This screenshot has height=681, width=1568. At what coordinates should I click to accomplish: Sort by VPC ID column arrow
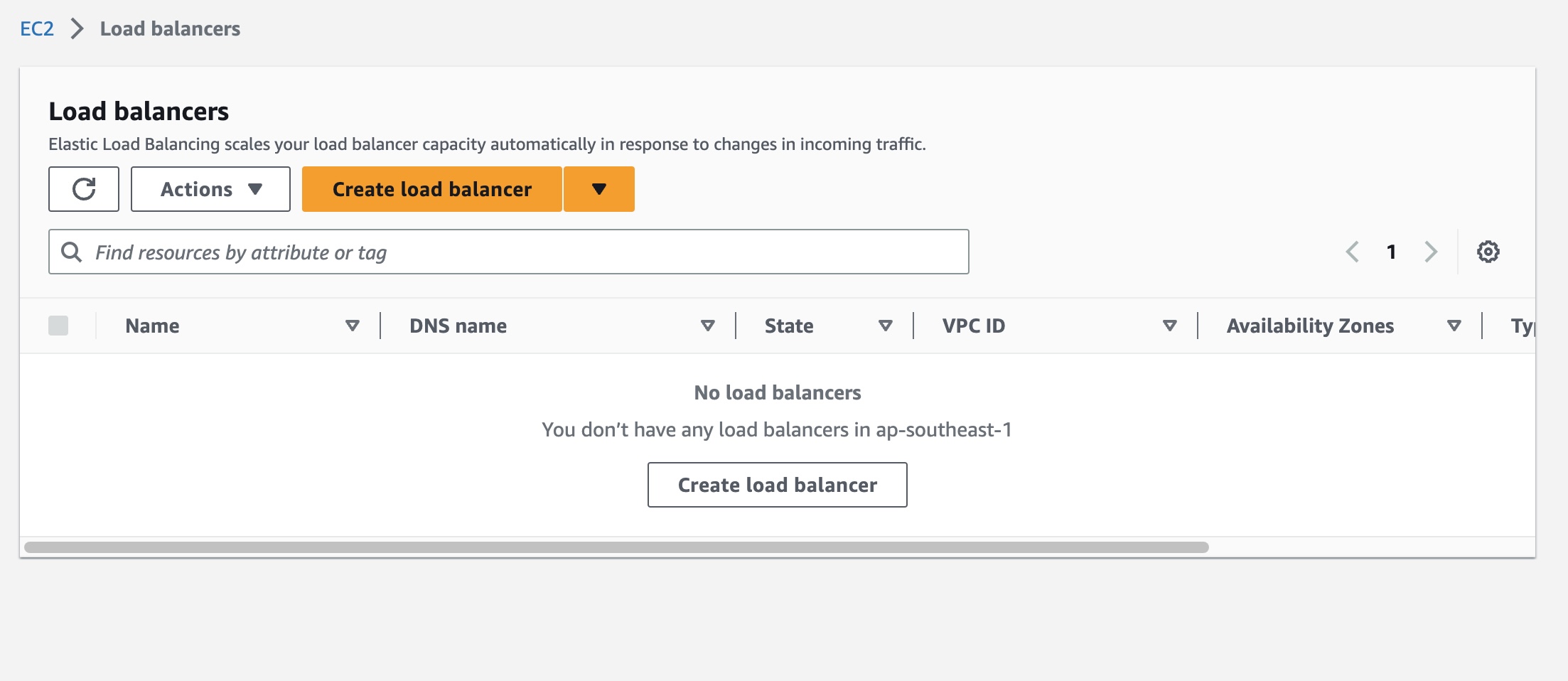pyautogui.click(x=1170, y=326)
